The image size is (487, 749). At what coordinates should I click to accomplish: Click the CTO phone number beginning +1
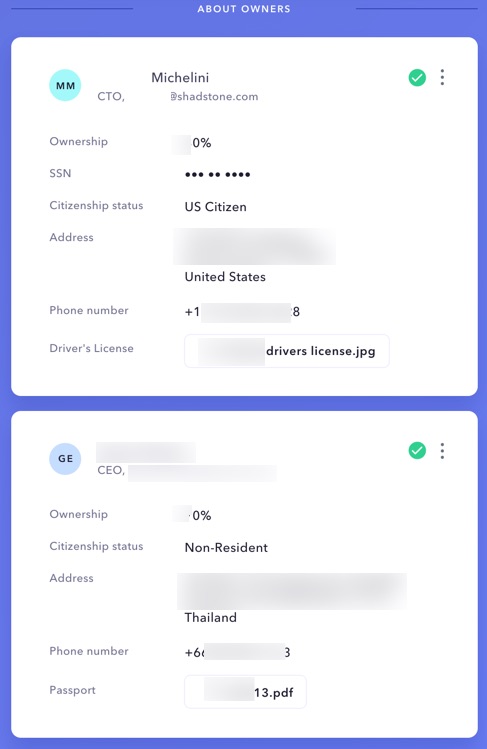pos(243,312)
